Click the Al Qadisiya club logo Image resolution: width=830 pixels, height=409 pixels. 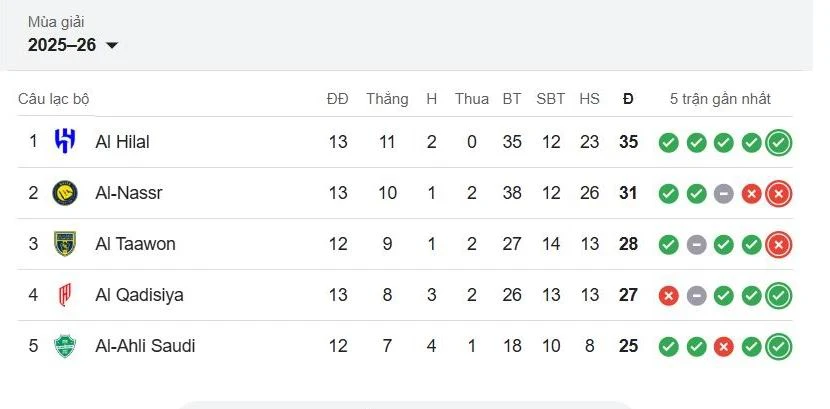point(65,295)
